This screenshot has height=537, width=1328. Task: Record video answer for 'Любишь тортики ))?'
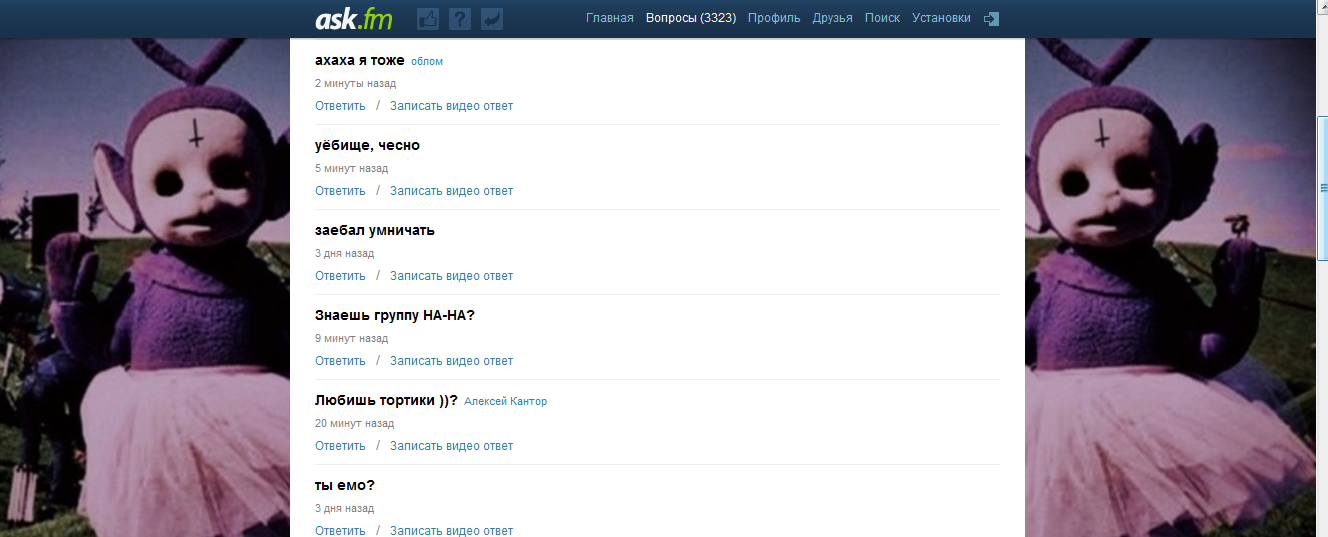pos(451,446)
